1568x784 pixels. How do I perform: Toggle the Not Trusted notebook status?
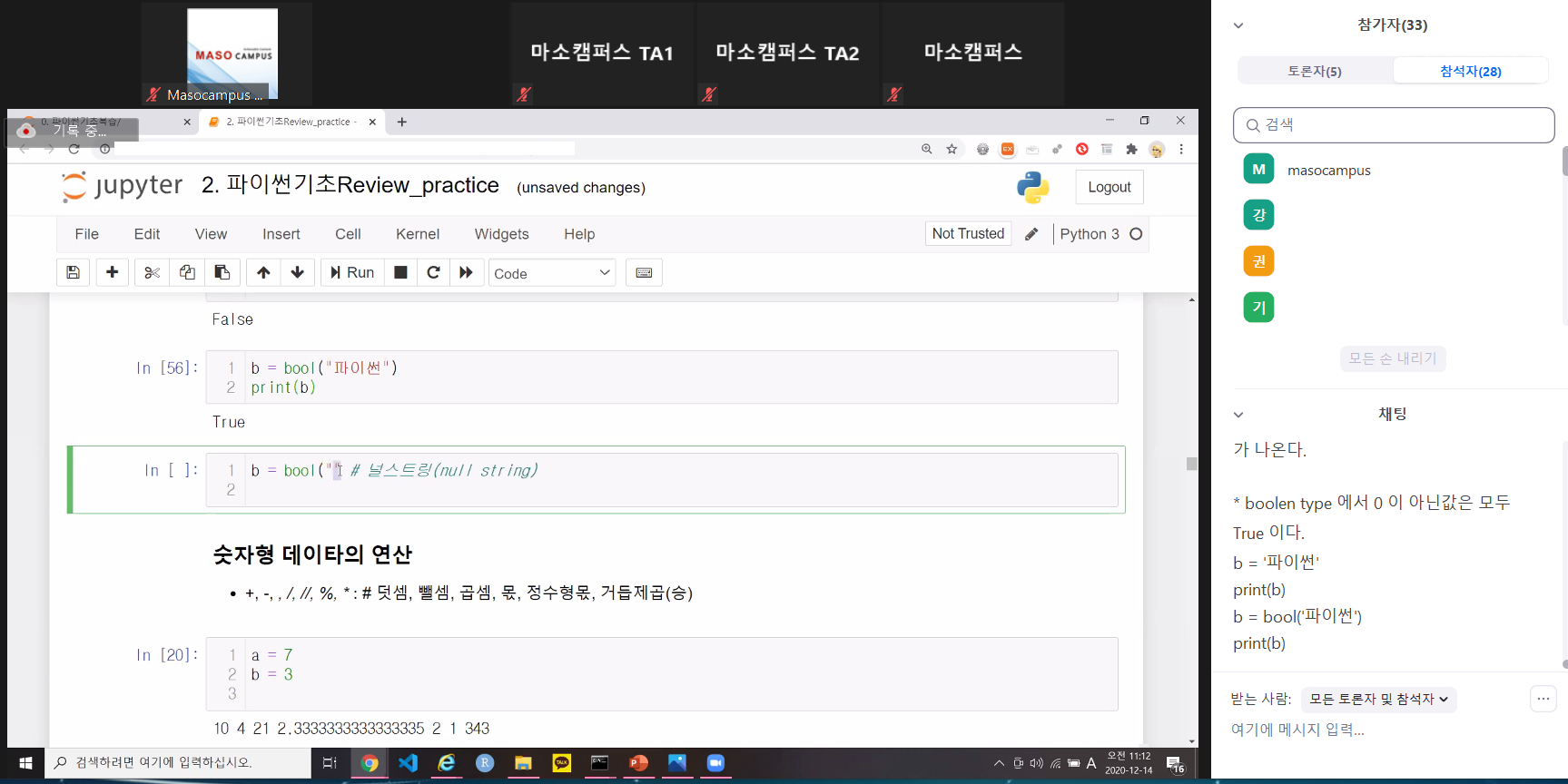pyautogui.click(x=968, y=233)
